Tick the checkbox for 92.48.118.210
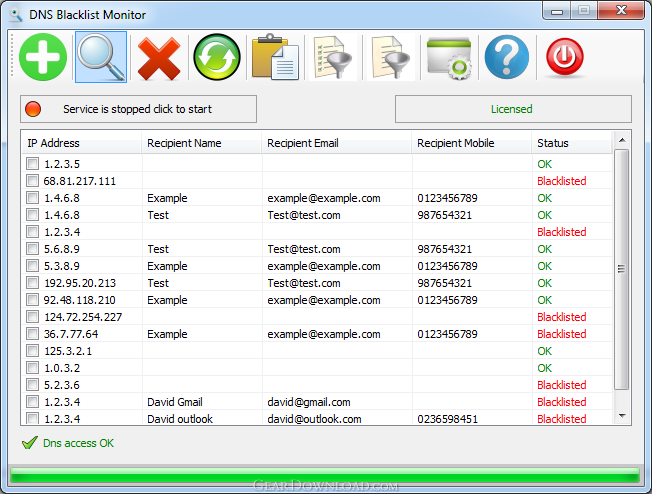 pos(32,300)
